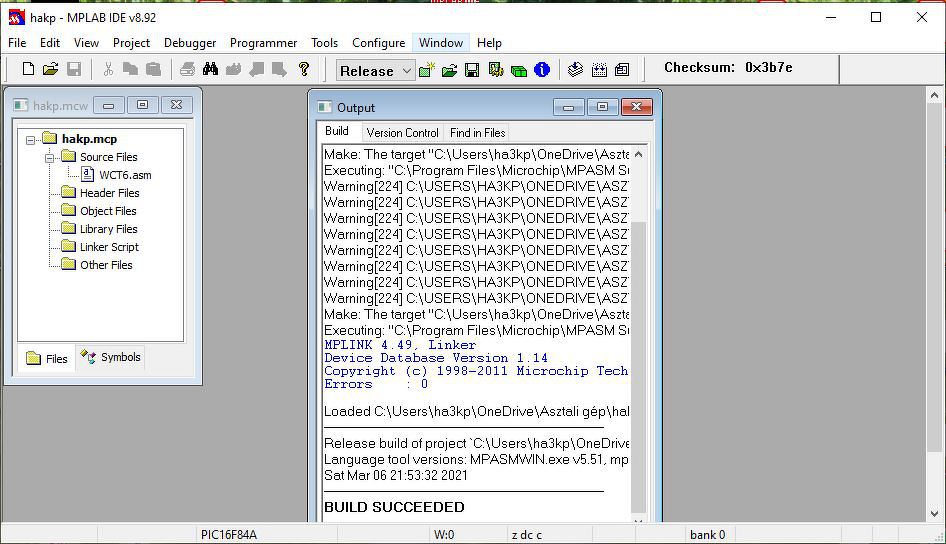
Task: Click the Checksum 0x3b7e display
Action: [728, 68]
